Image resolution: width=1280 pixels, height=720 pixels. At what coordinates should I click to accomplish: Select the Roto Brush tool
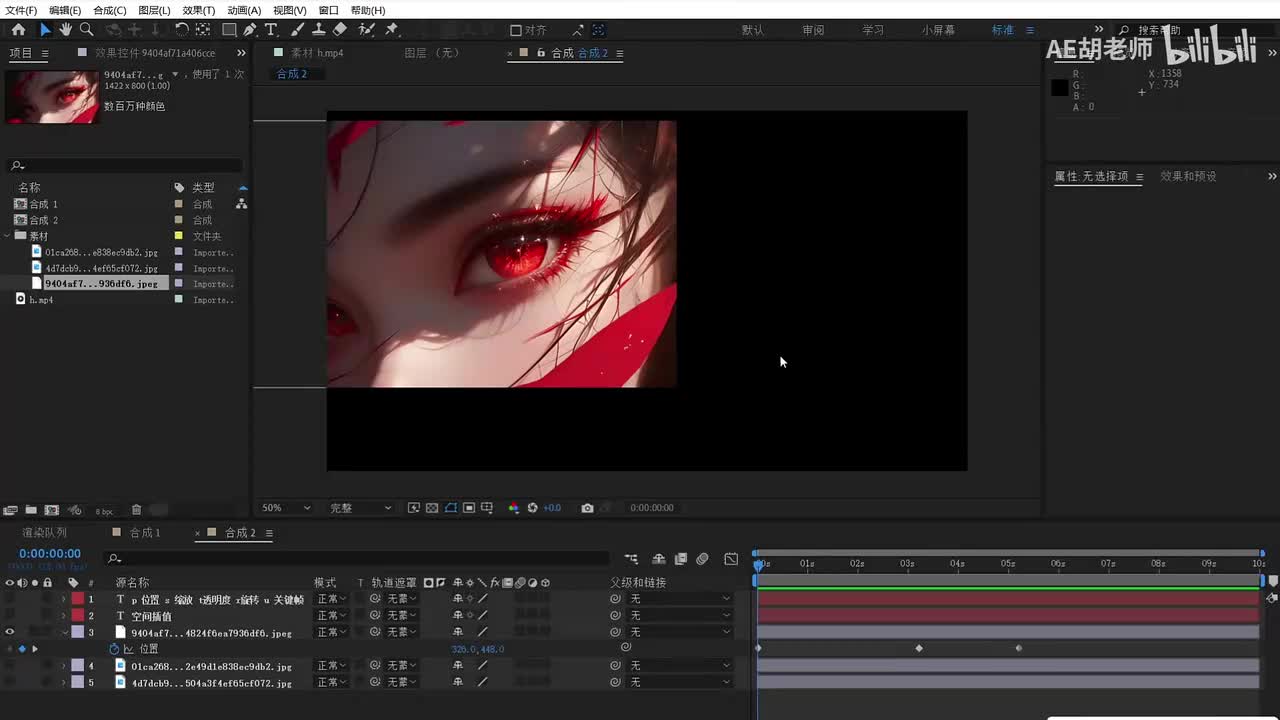367,30
